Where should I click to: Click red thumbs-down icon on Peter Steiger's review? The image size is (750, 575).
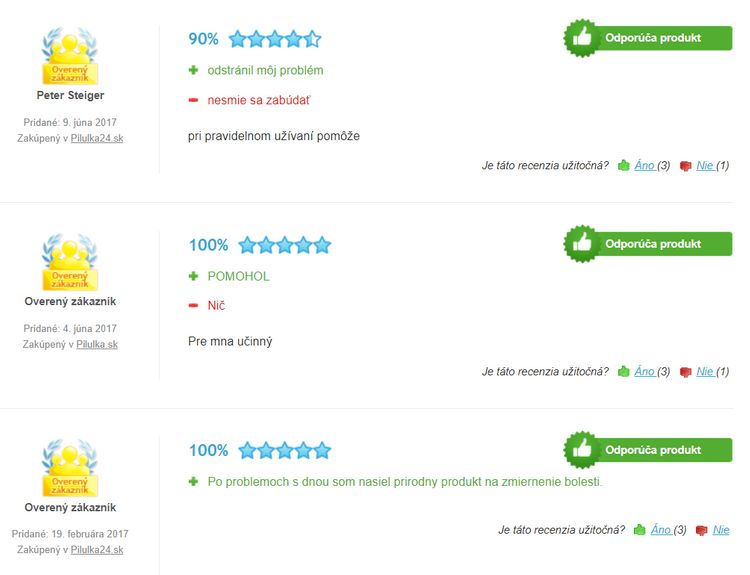tap(685, 166)
